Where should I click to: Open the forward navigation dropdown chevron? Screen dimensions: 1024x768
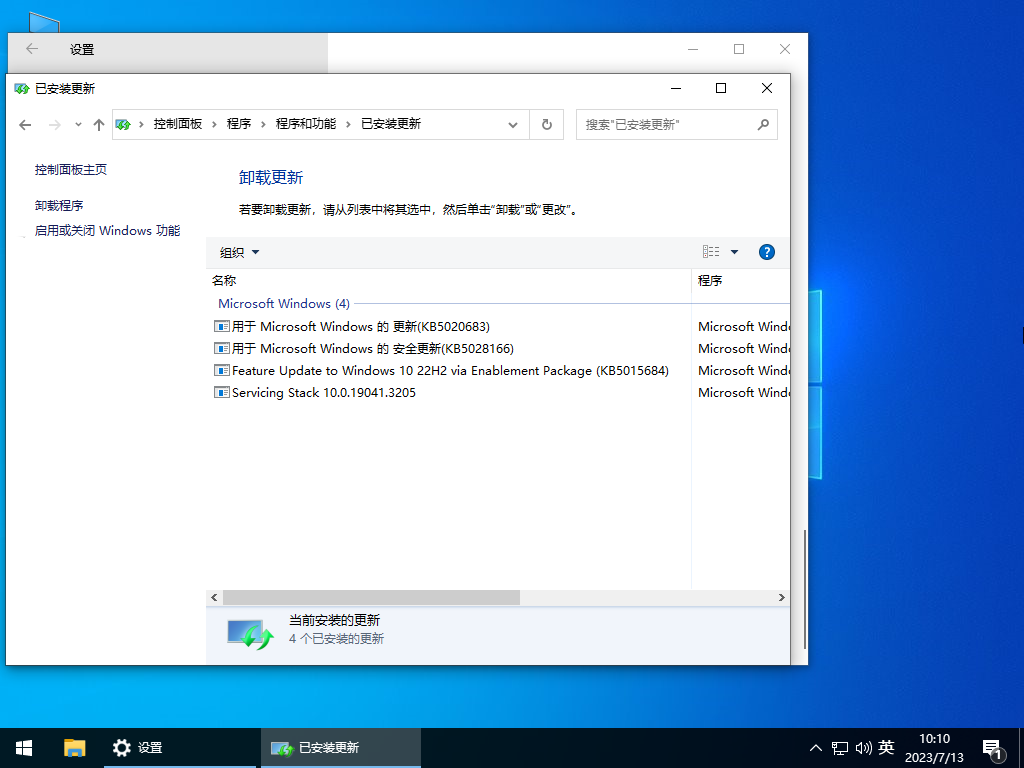(78, 124)
